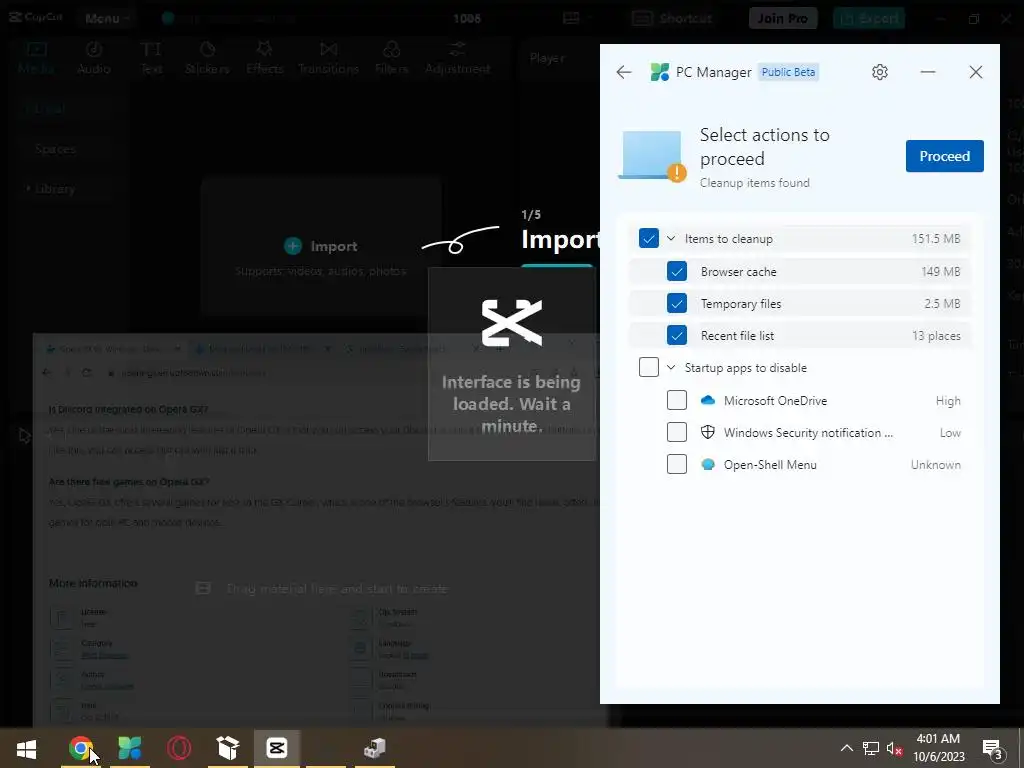Select the Adjustment tab in CapCut
The height and width of the screenshot is (768, 1024).
point(457,57)
